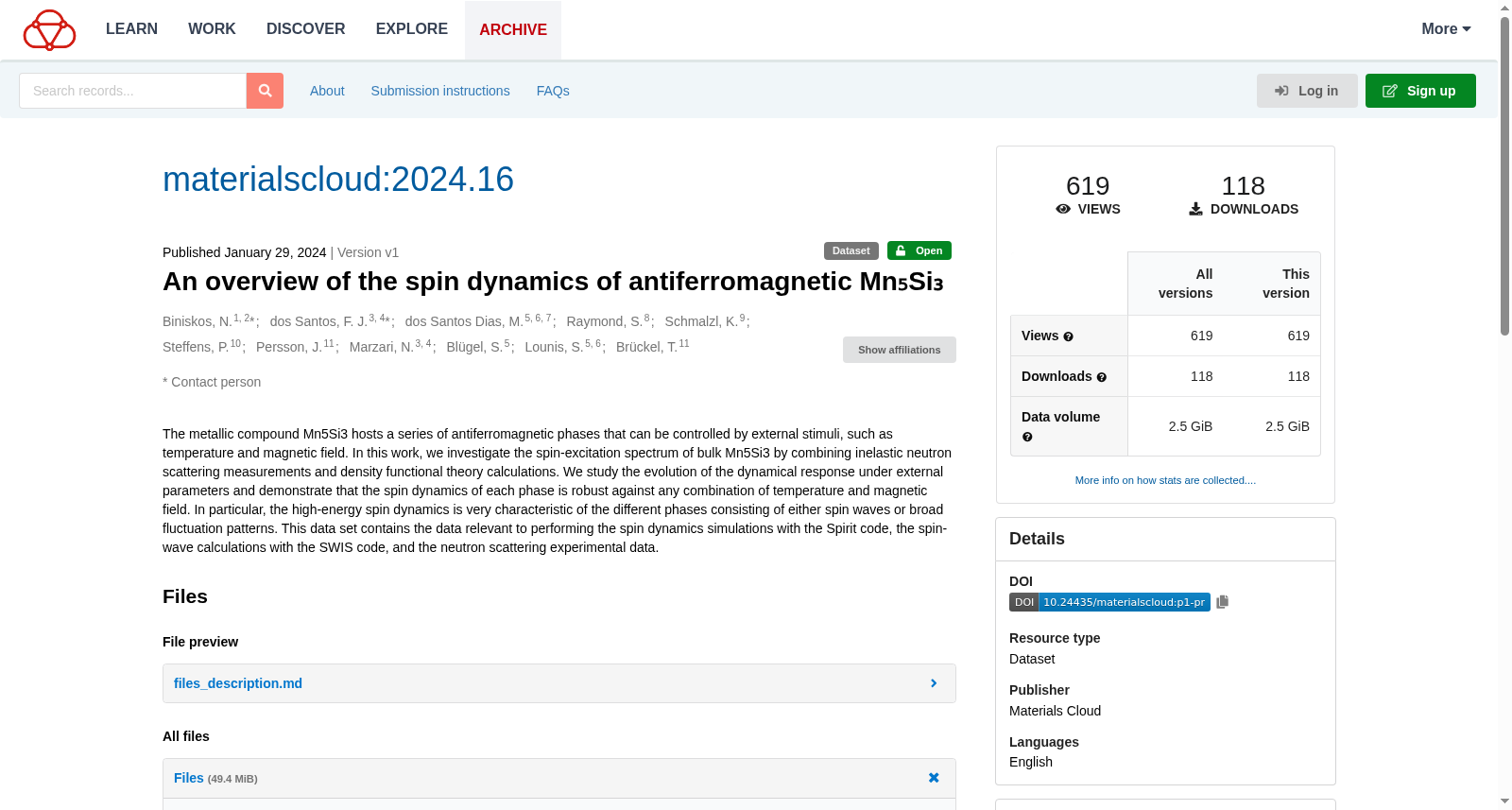The width and height of the screenshot is (1512, 810).
Task: Click author name Steffens, P.
Action: click(x=196, y=347)
